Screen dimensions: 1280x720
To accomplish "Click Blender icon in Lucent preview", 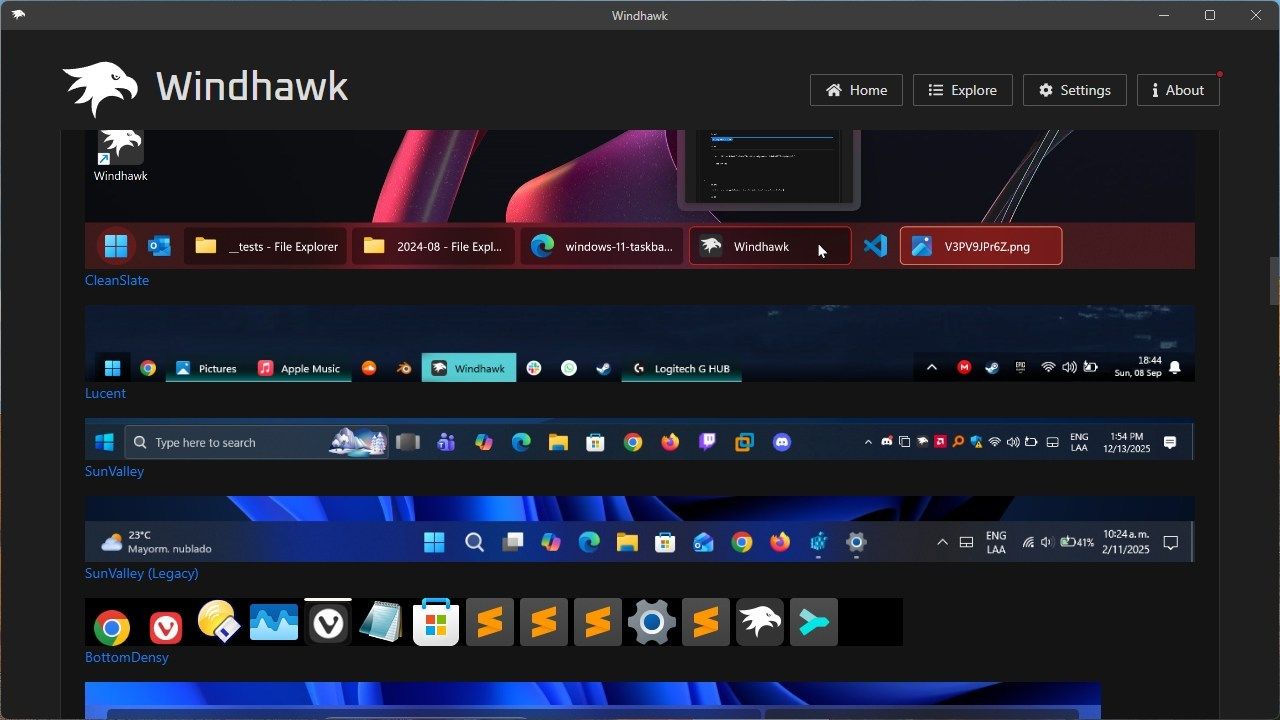I will coord(404,368).
